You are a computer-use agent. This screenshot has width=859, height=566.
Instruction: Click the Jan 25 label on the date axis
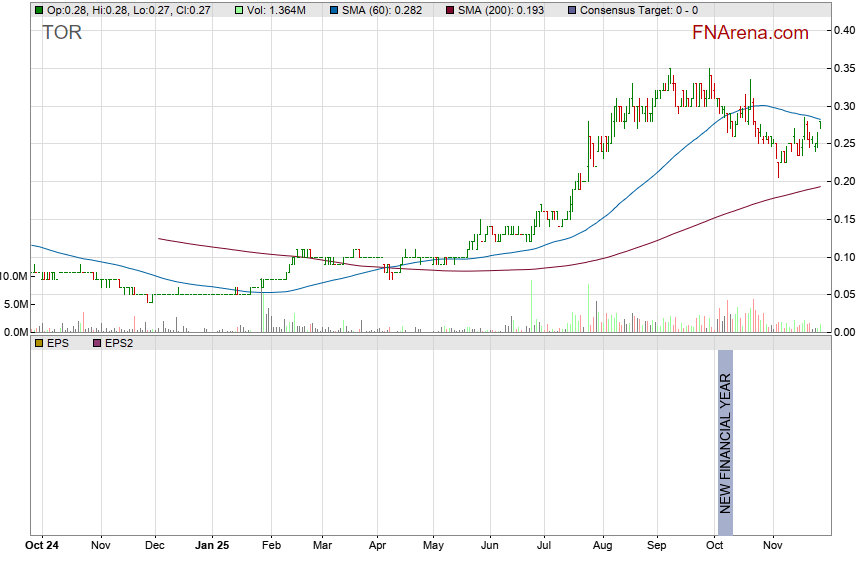click(210, 547)
